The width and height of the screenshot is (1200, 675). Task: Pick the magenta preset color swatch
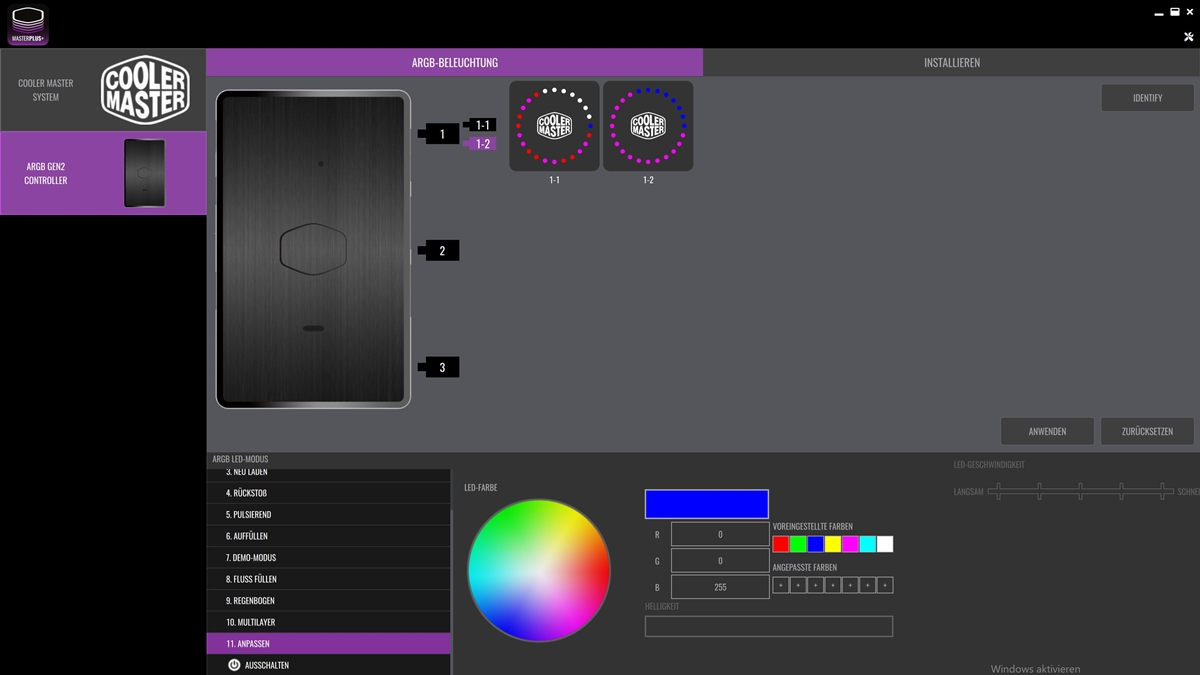[x=850, y=544]
